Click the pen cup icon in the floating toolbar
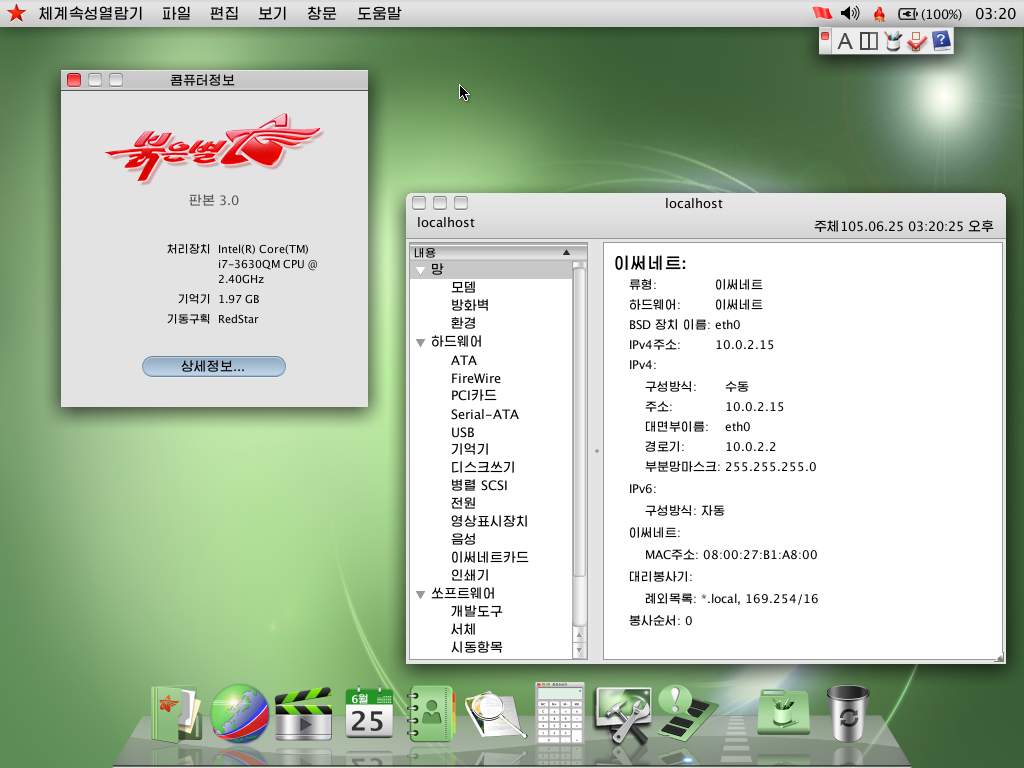This screenshot has width=1024, height=768. 894,42
